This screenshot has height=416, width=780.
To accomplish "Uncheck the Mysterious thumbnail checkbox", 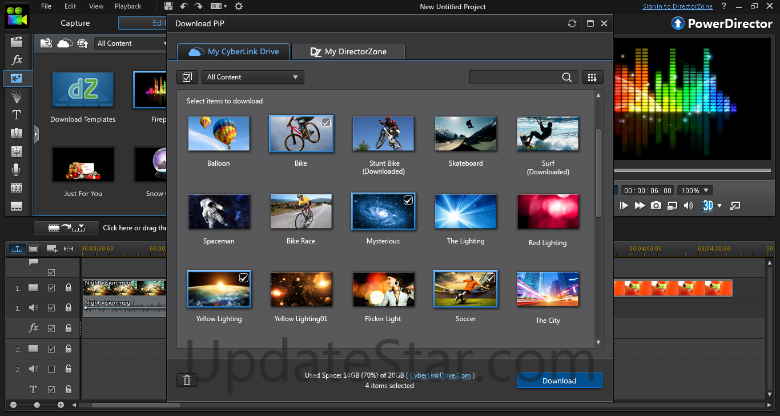I will [x=408, y=200].
